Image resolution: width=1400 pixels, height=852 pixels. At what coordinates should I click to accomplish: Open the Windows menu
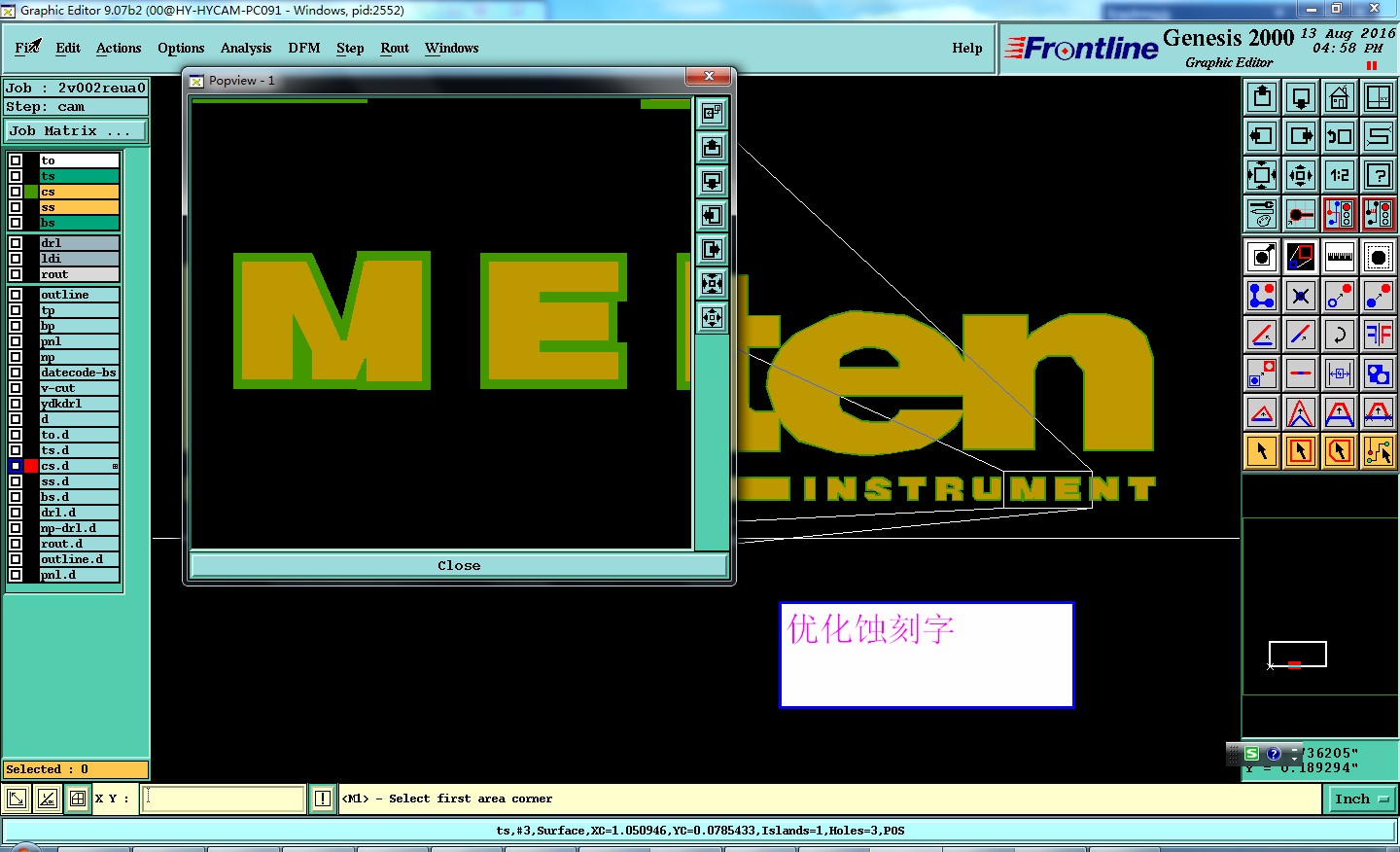pos(452,48)
